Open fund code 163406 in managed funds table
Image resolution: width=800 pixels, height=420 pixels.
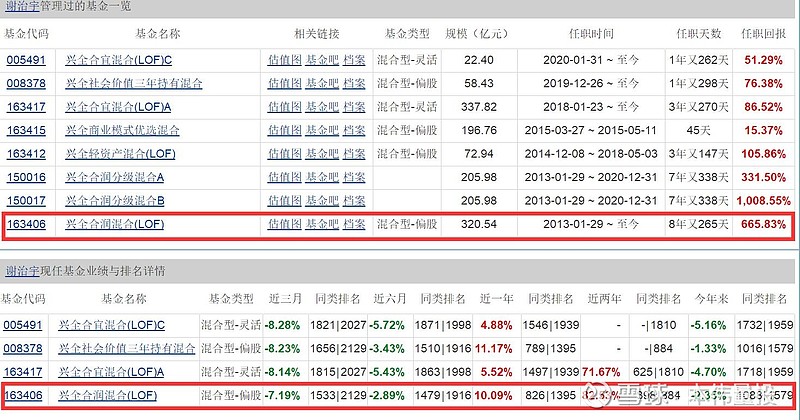coord(26,224)
